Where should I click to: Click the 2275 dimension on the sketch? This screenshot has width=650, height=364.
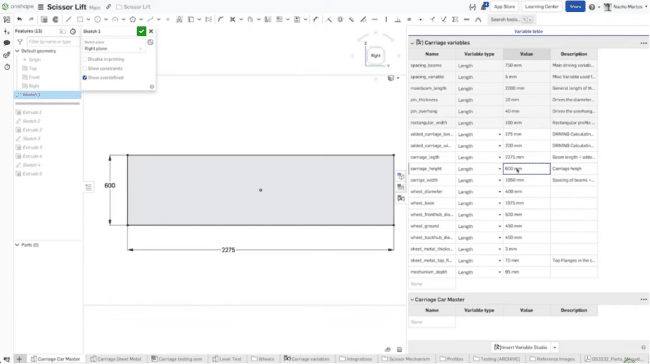(x=228, y=250)
